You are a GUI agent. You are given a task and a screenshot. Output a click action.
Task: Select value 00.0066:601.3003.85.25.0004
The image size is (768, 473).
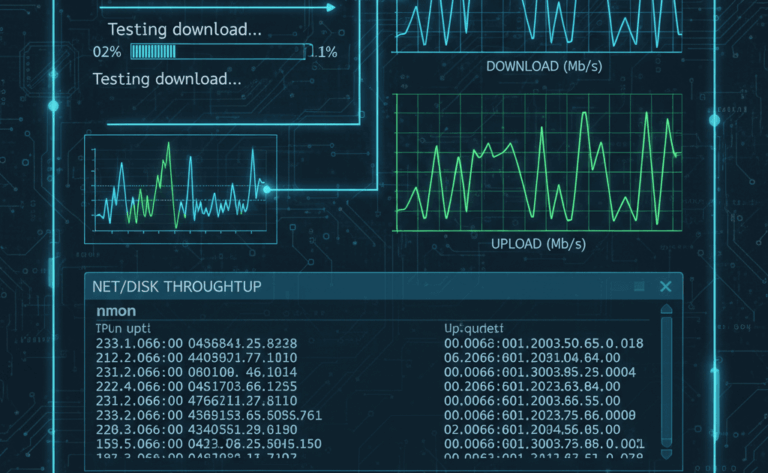pyautogui.click(x=540, y=372)
